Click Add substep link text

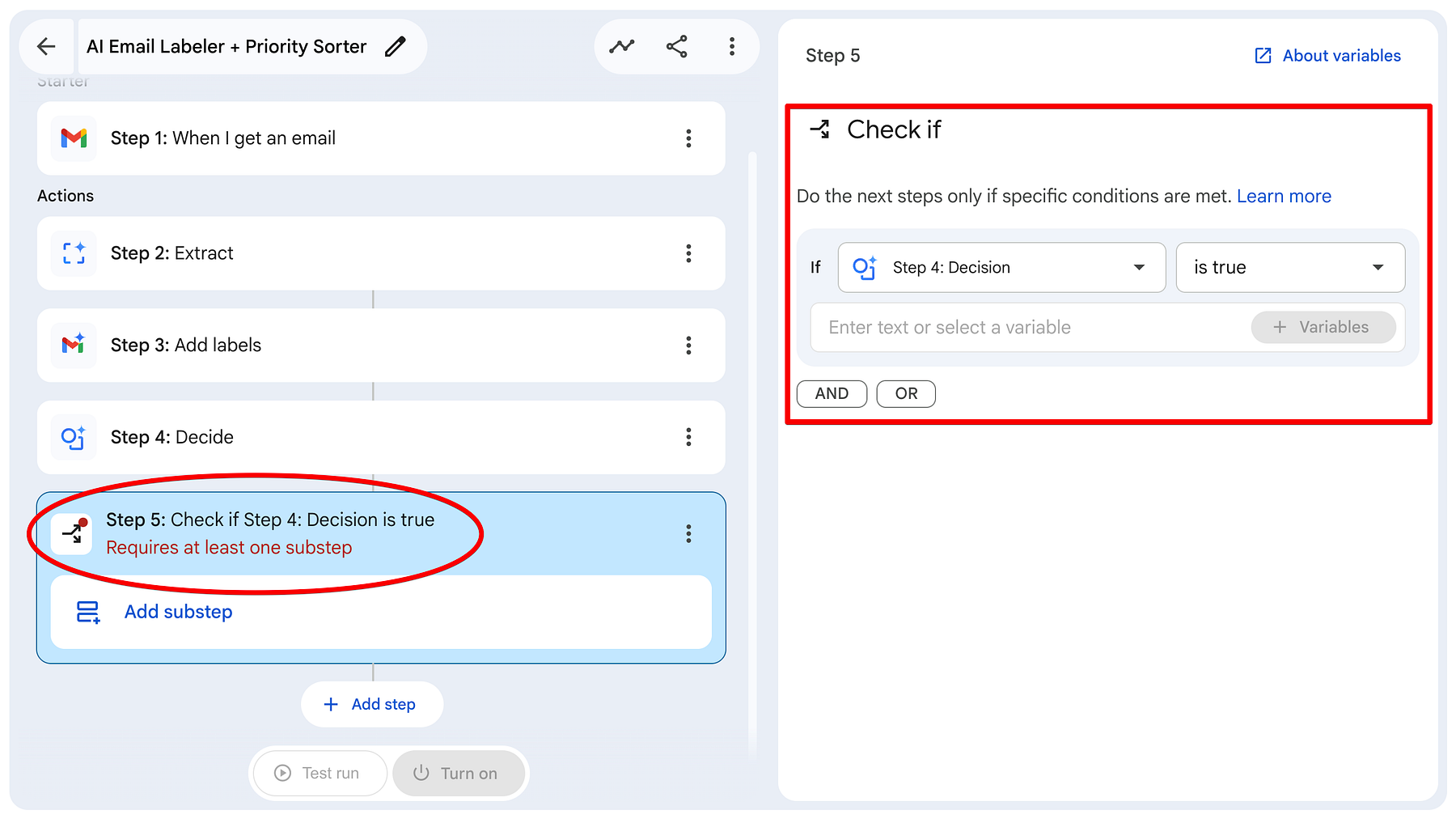(x=179, y=612)
